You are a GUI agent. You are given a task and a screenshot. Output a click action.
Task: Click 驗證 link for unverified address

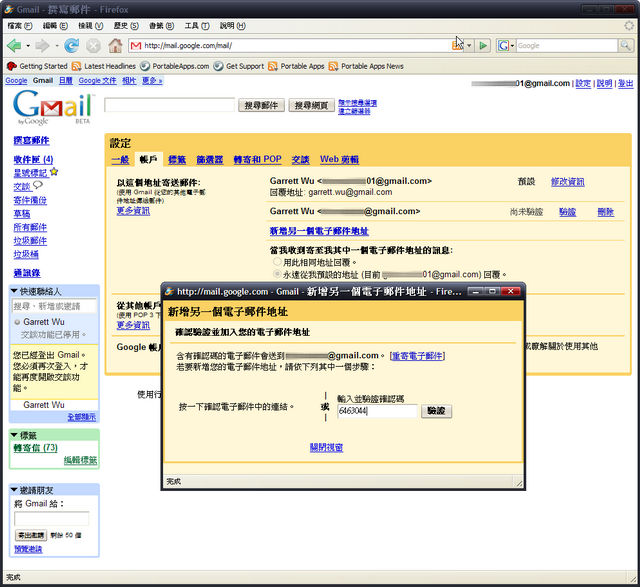567,212
